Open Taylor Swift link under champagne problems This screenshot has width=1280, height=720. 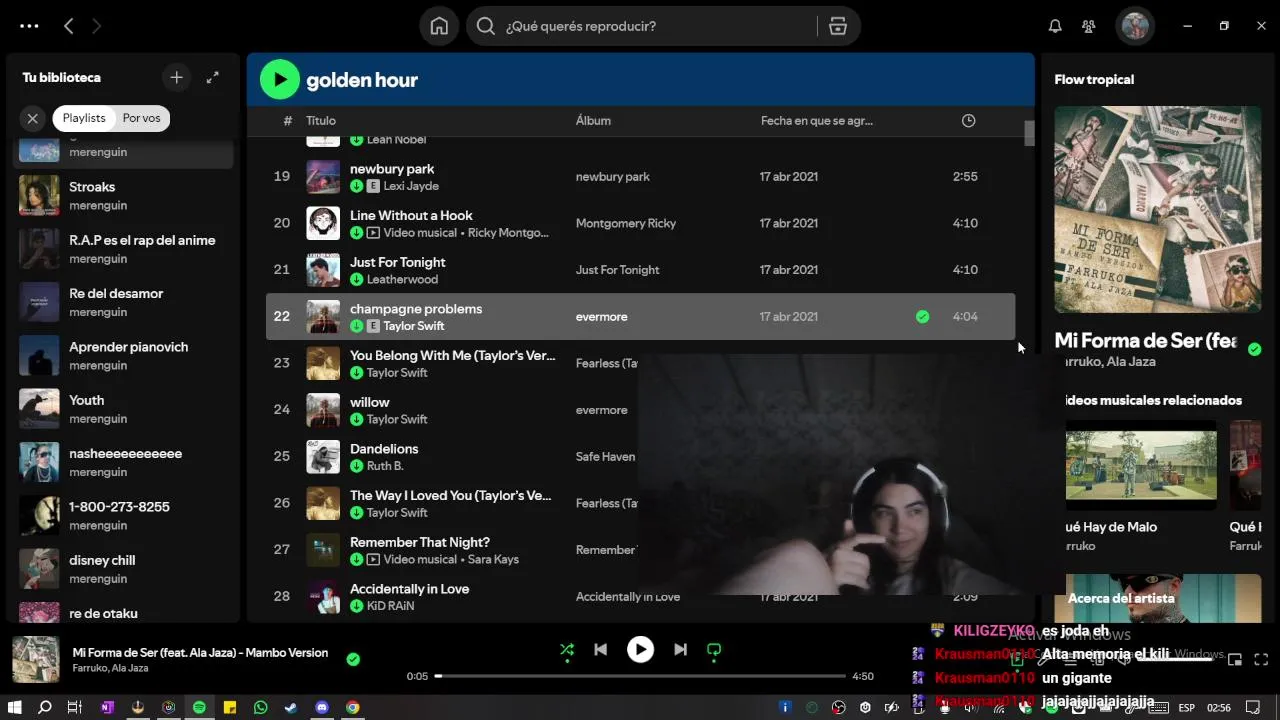[414, 326]
